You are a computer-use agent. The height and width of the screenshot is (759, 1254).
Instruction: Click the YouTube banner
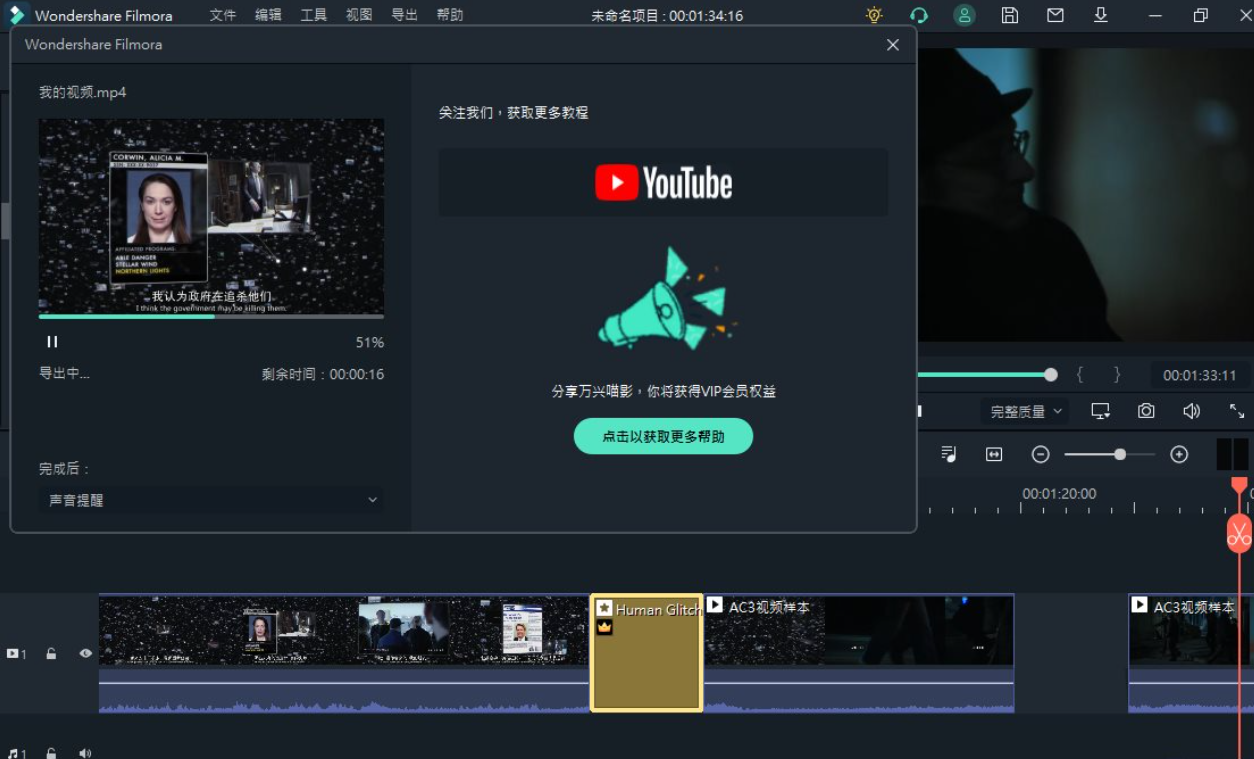(x=663, y=183)
